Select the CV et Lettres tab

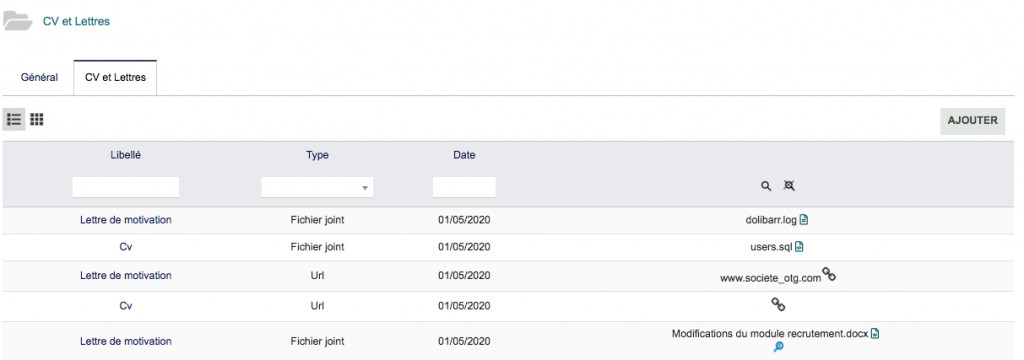[115, 77]
